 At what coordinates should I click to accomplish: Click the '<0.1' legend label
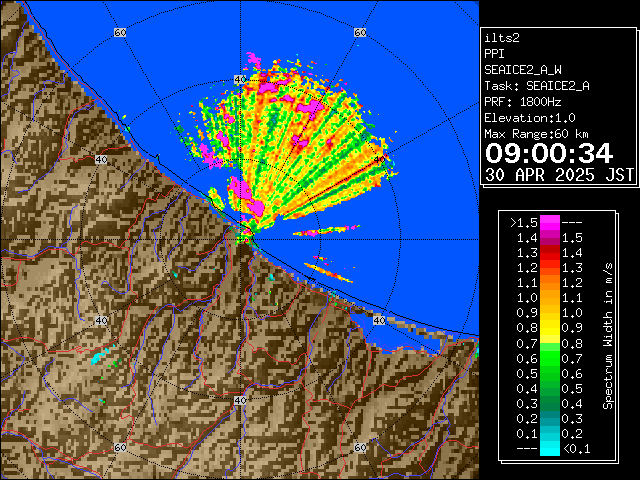[576, 449]
